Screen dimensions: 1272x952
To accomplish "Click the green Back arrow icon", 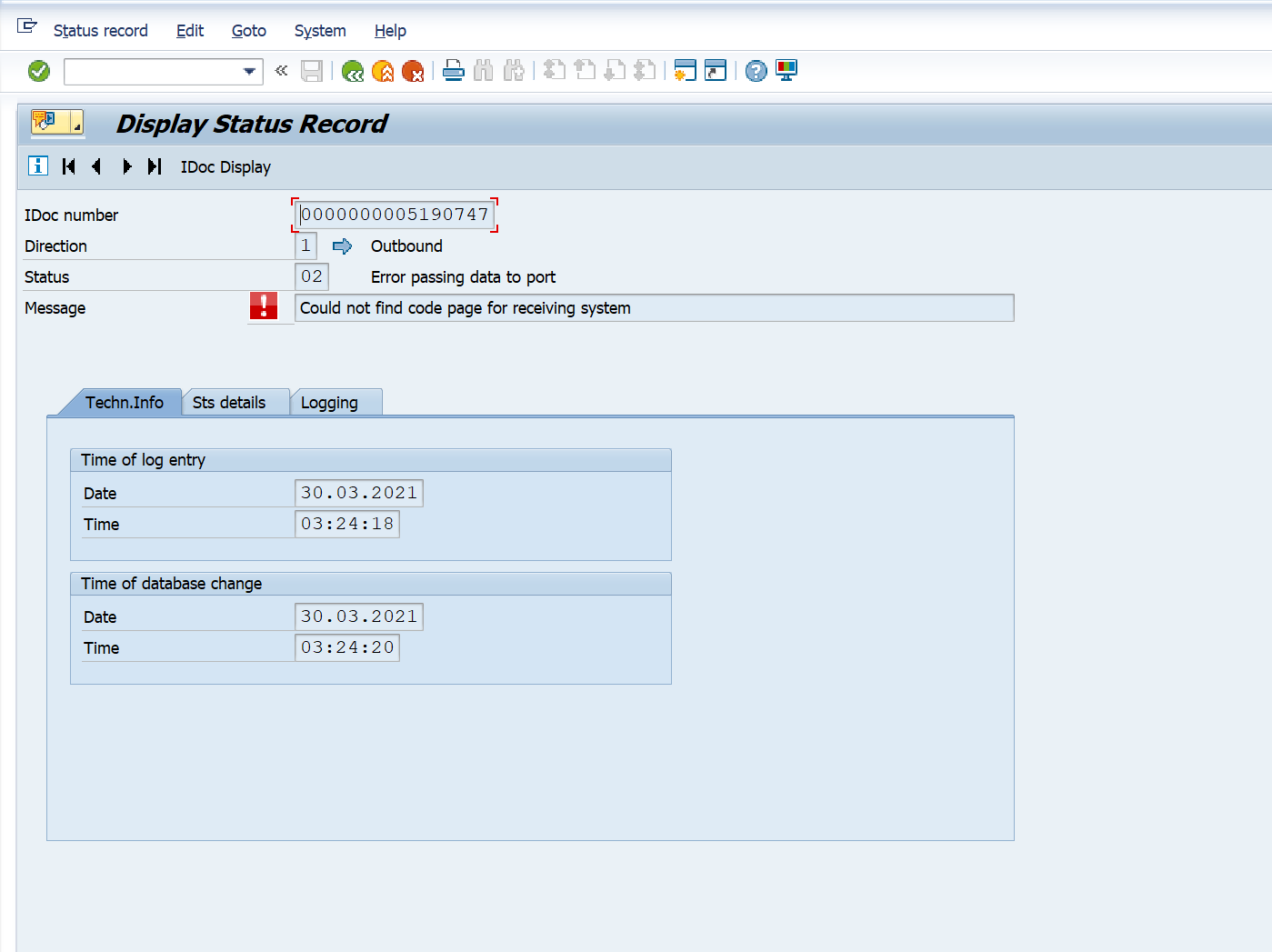I will [x=353, y=71].
